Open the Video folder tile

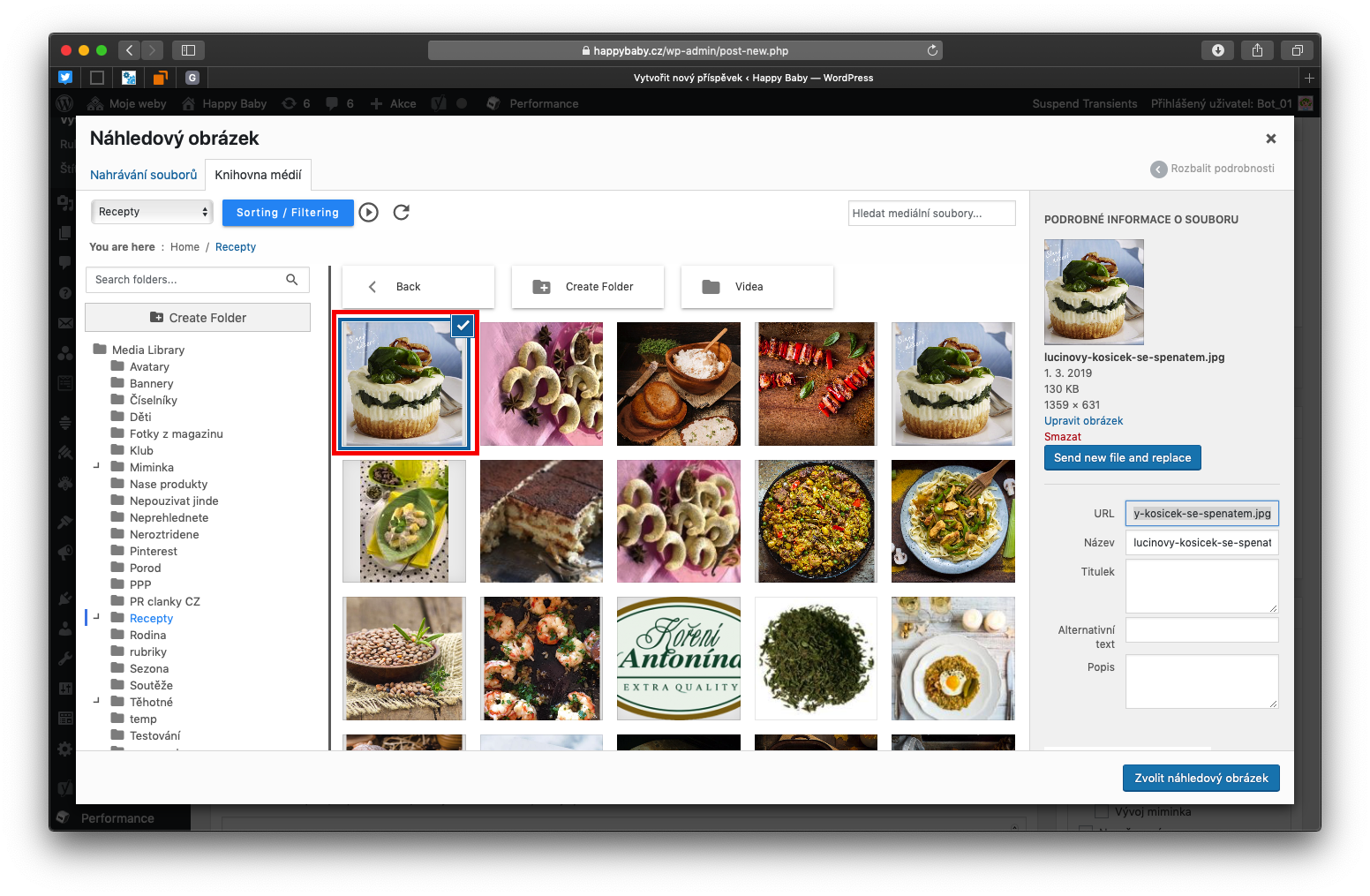(757, 287)
